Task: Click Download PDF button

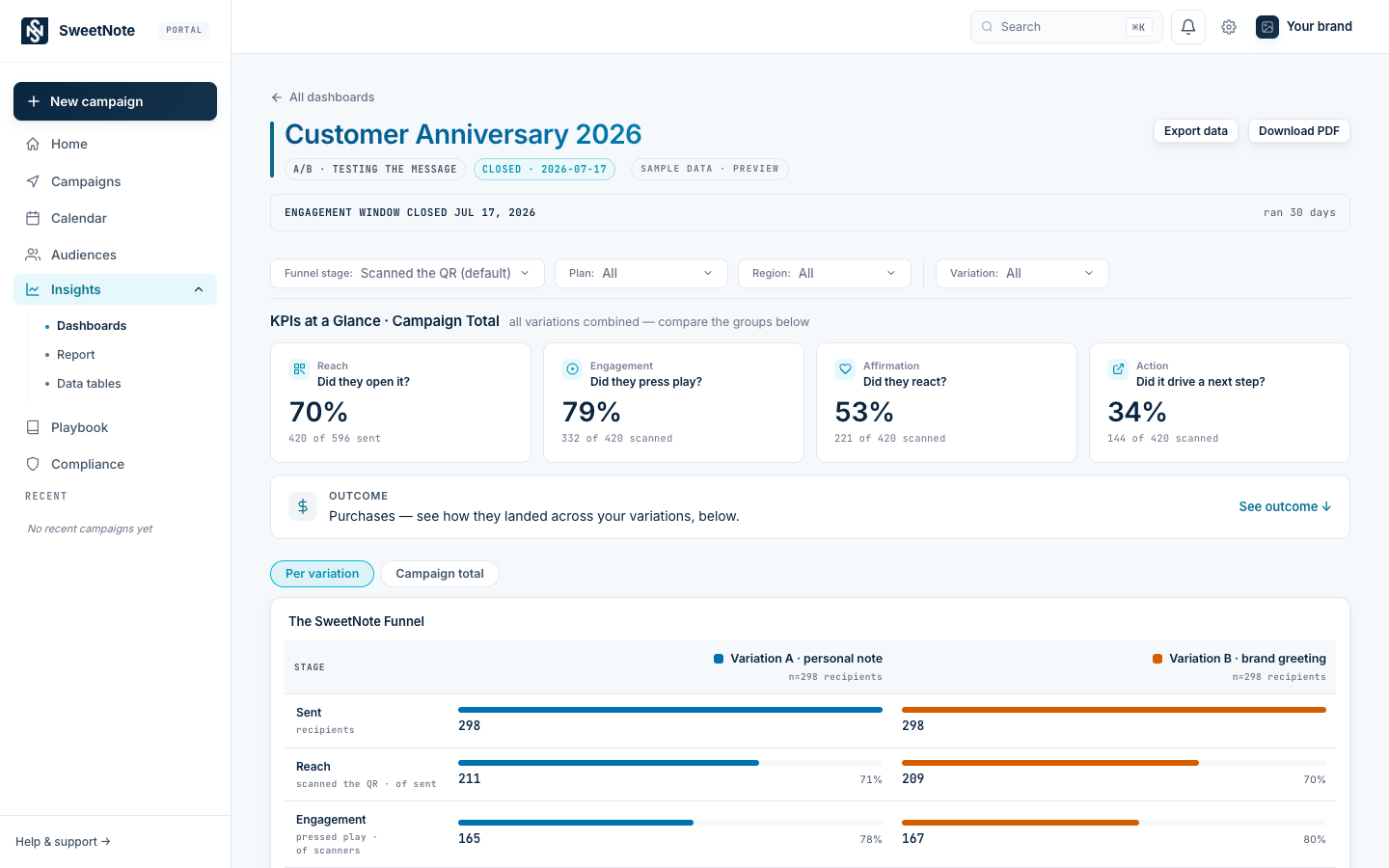Action: click(x=1299, y=131)
